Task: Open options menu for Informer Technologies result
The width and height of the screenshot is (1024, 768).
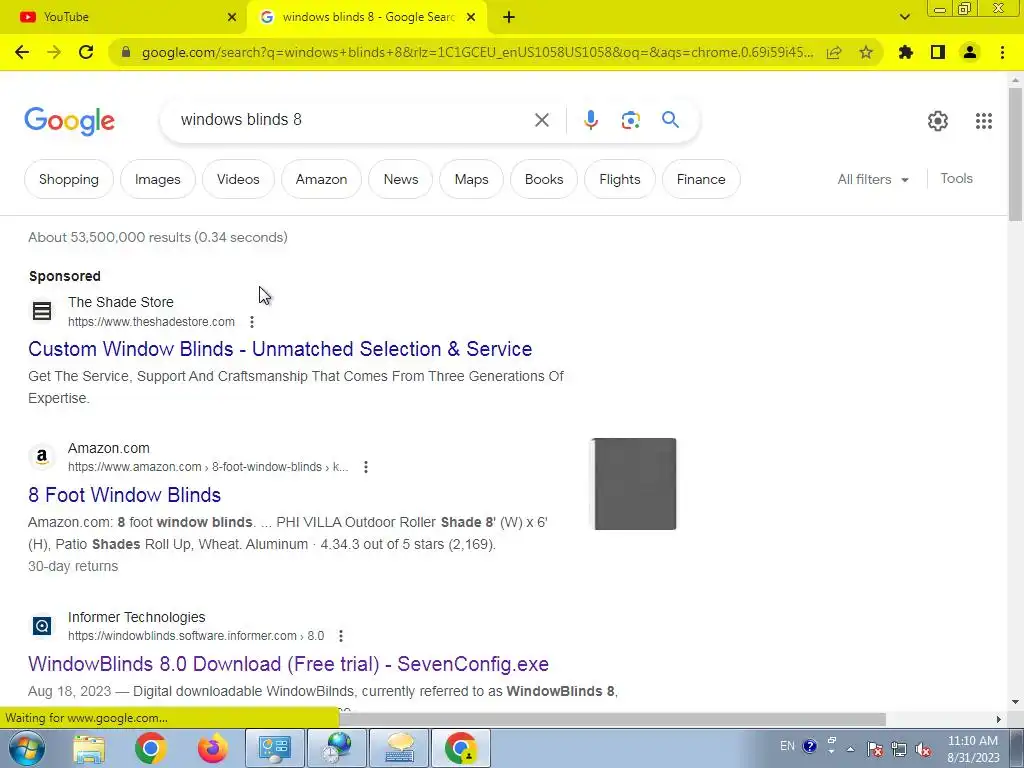Action: pyautogui.click(x=341, y=635)
